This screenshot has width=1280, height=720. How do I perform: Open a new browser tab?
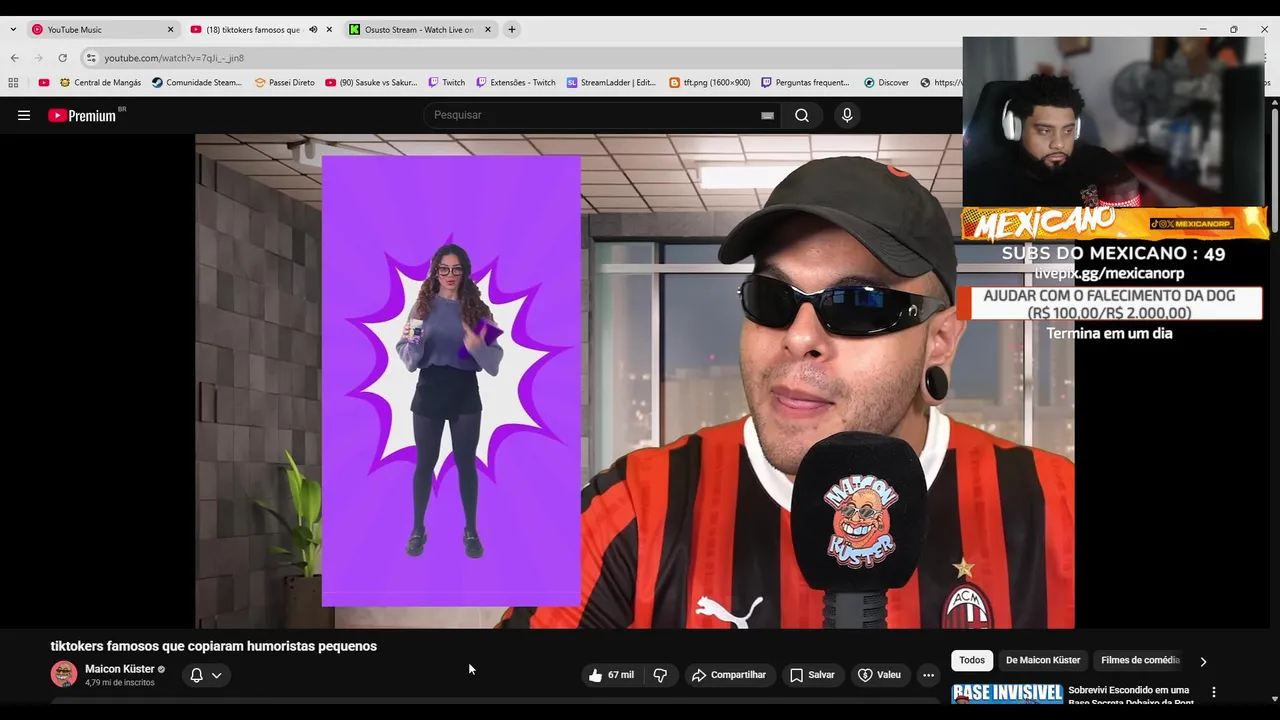(512, 30)
